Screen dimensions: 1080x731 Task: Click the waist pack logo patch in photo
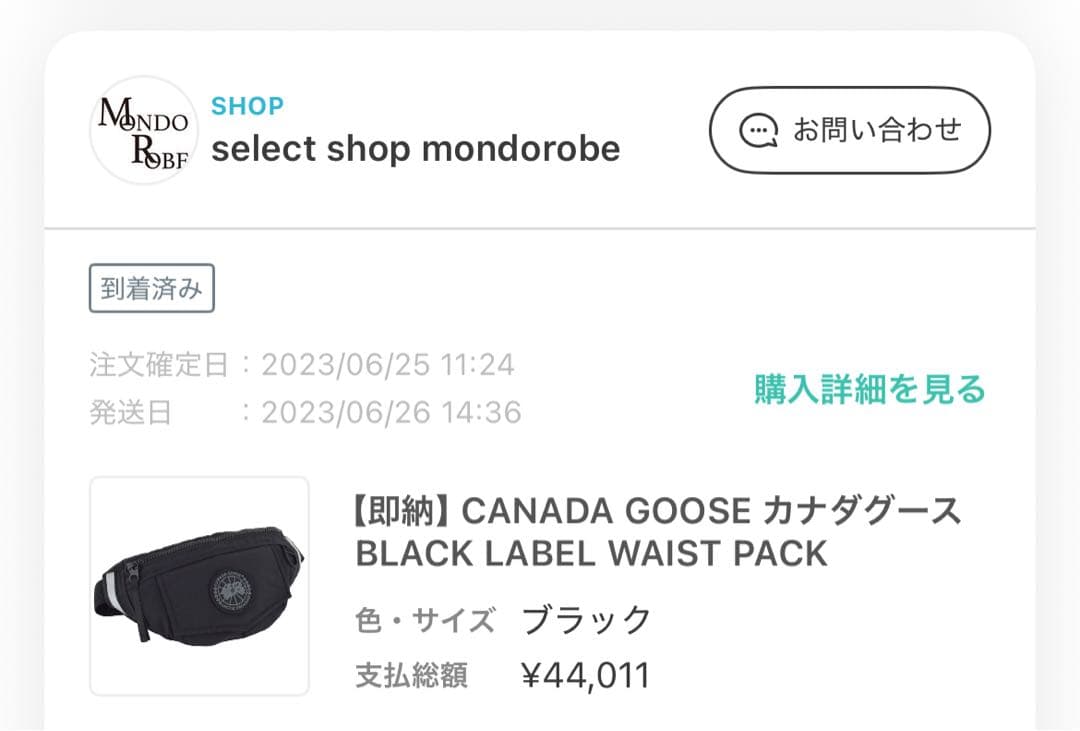pos(230,592)
